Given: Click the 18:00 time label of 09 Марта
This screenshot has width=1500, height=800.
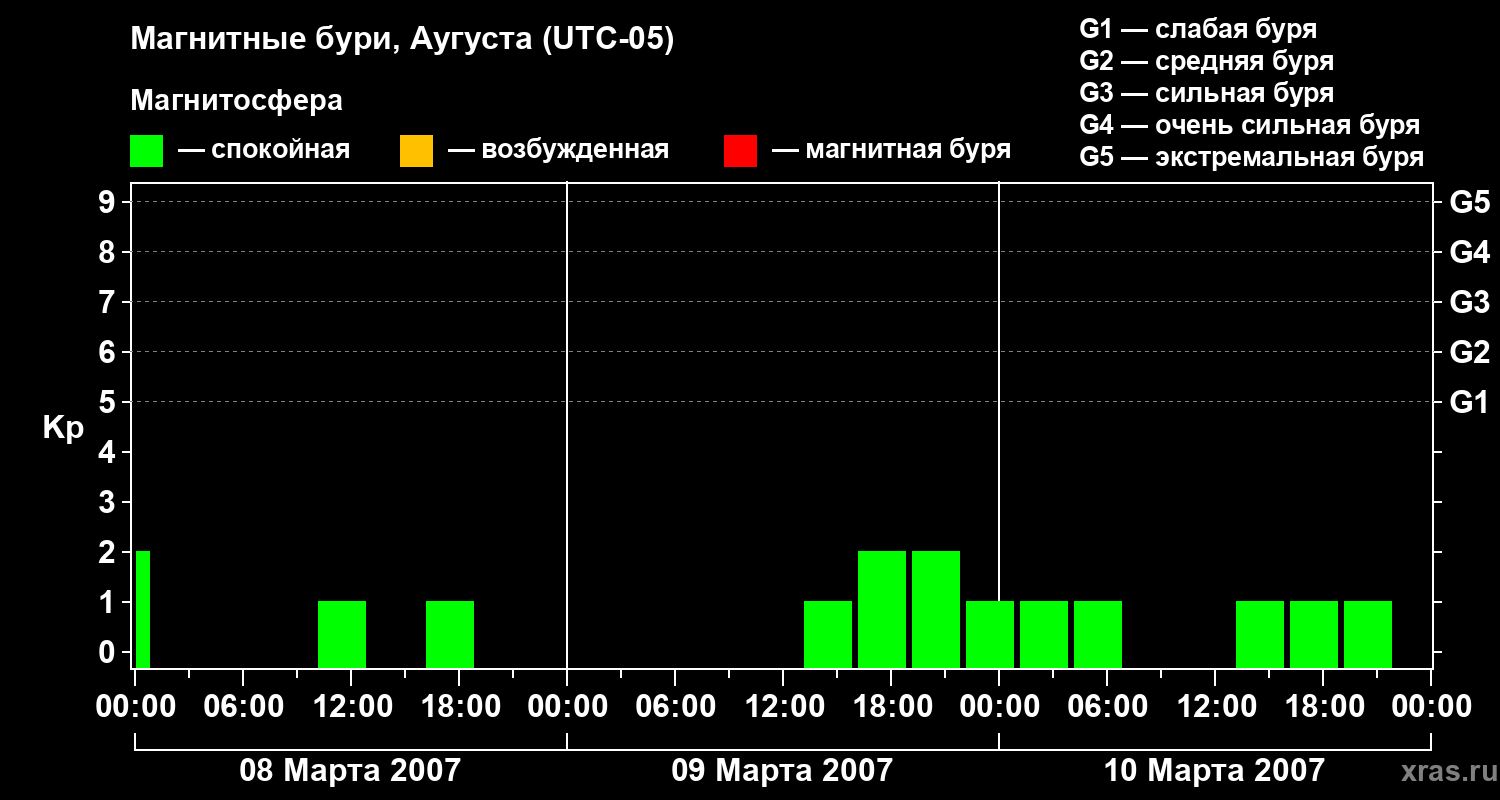Looking at the screenshot, I should click(x=891, y=707).
